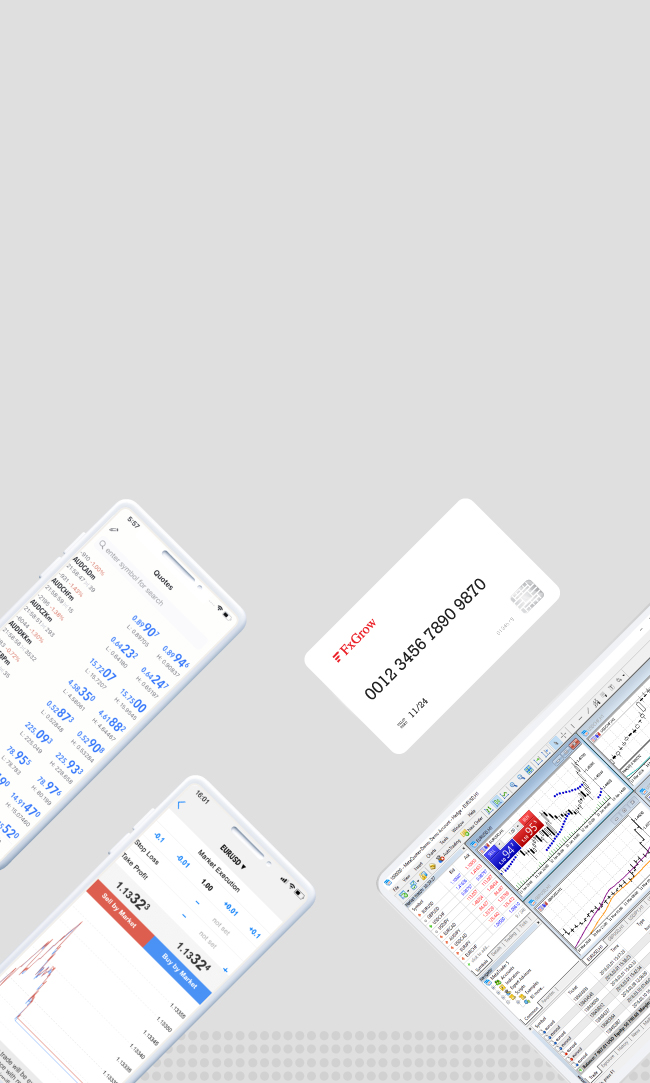This screenshot has height=1083, width=650.
Task: Switch to the EURUSD,H1 chart tab
Action: click(594, 953)
